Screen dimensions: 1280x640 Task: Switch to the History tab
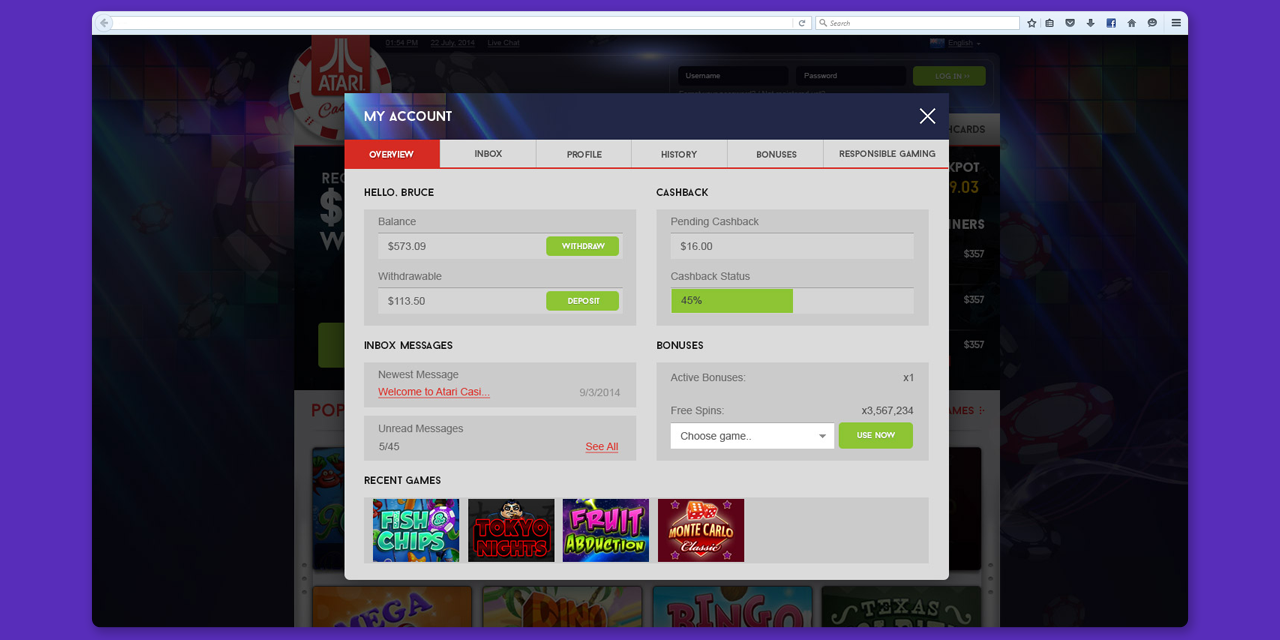679,154
